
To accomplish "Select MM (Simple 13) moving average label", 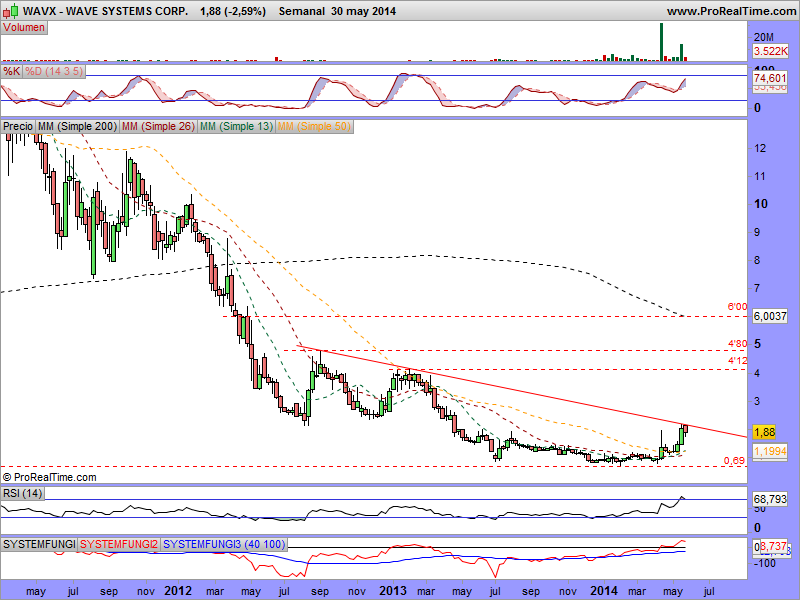I will tap(236, 126).
